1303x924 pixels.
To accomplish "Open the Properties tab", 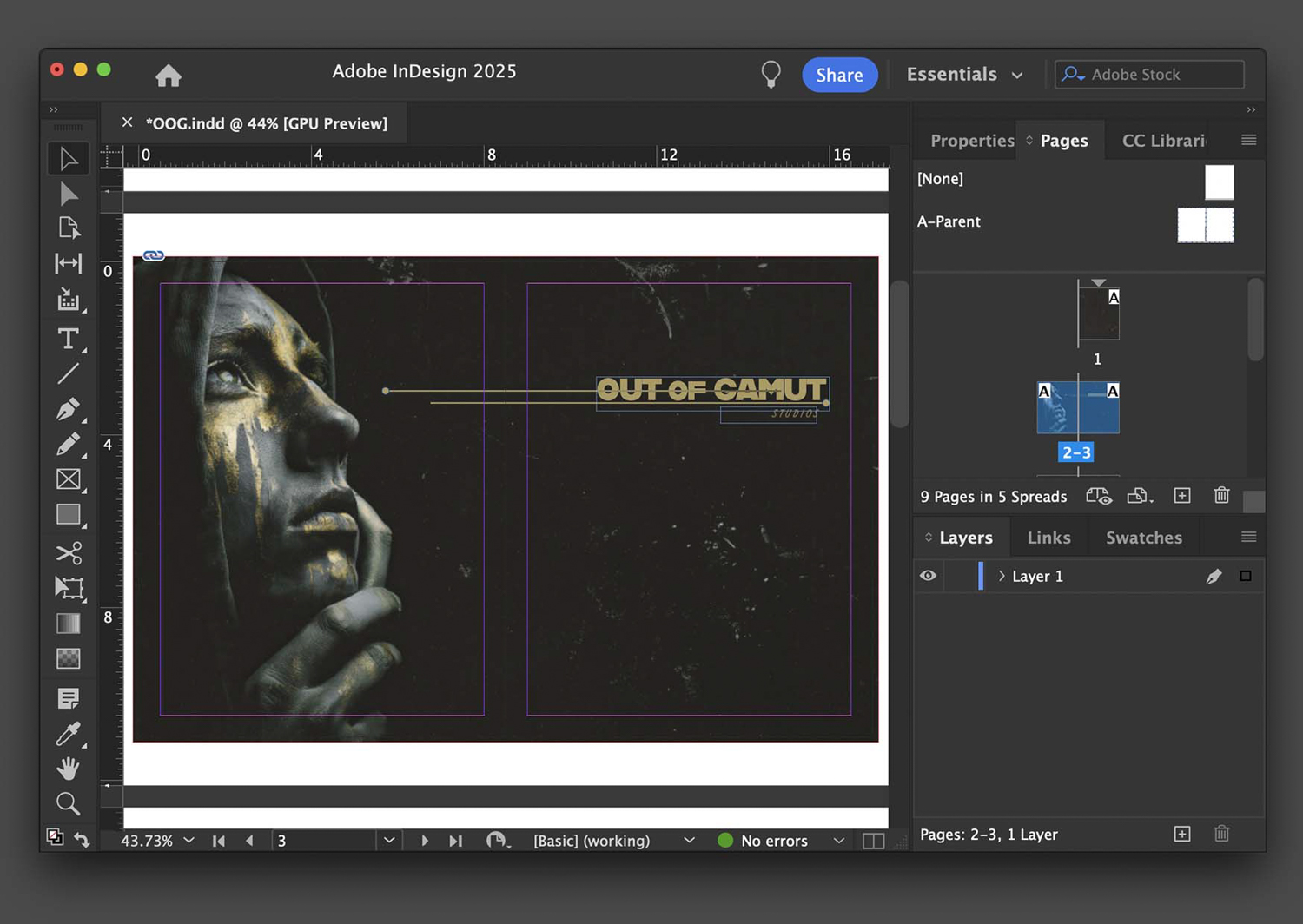I will pos(971,141).
